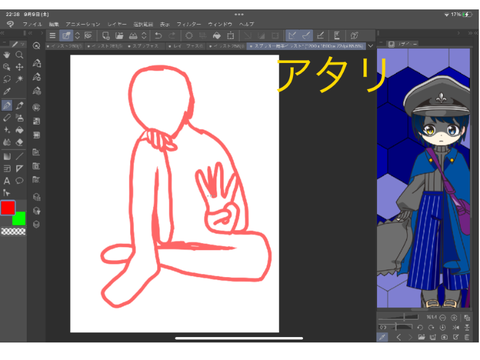Select the Auto select magic wand tool

[20, 79]
